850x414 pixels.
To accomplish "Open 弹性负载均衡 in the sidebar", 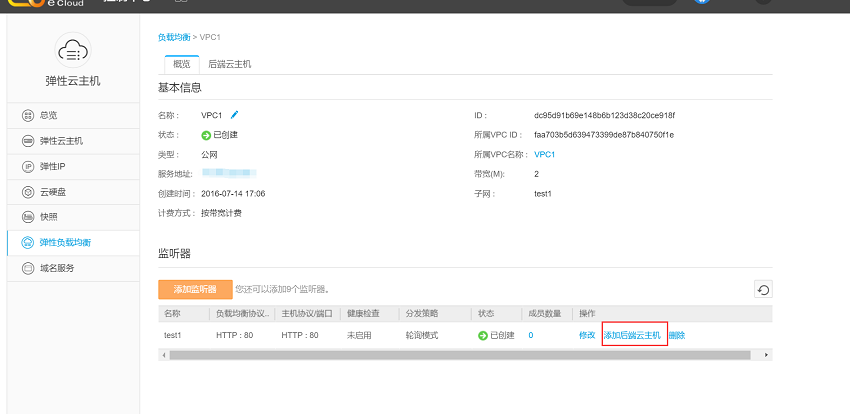I will (x=70, y=243).
